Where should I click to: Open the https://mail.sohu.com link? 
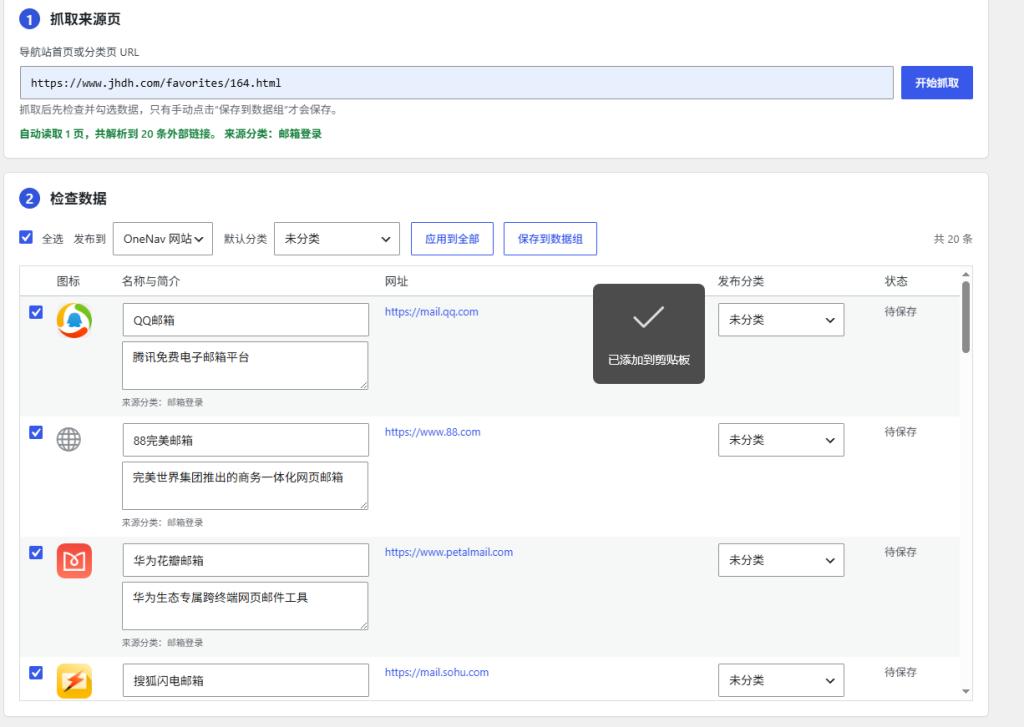(436, 673)
